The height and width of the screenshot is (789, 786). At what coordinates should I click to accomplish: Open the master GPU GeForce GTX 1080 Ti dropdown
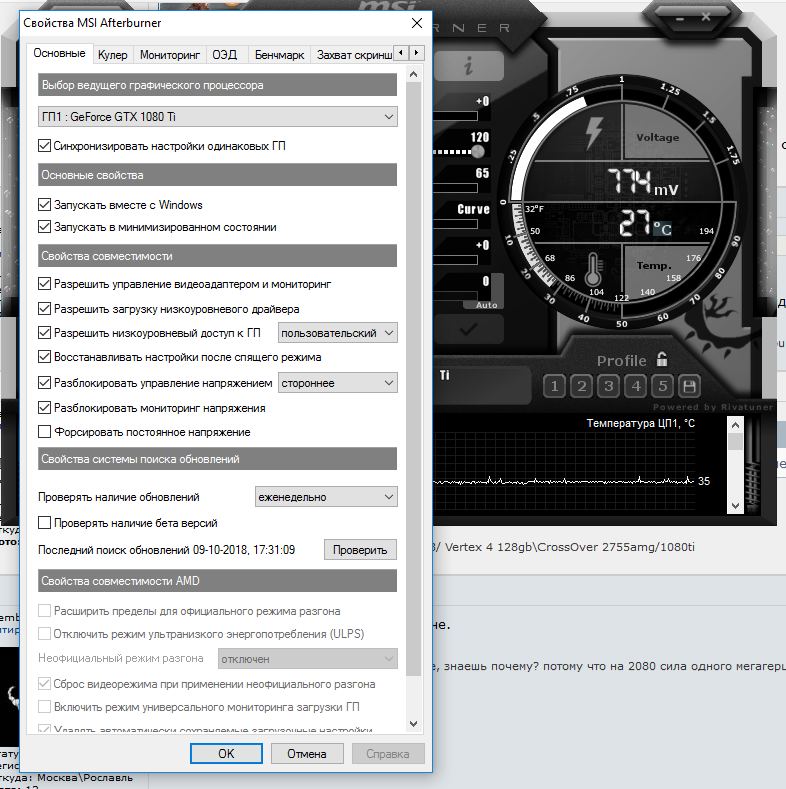[217, 117]
